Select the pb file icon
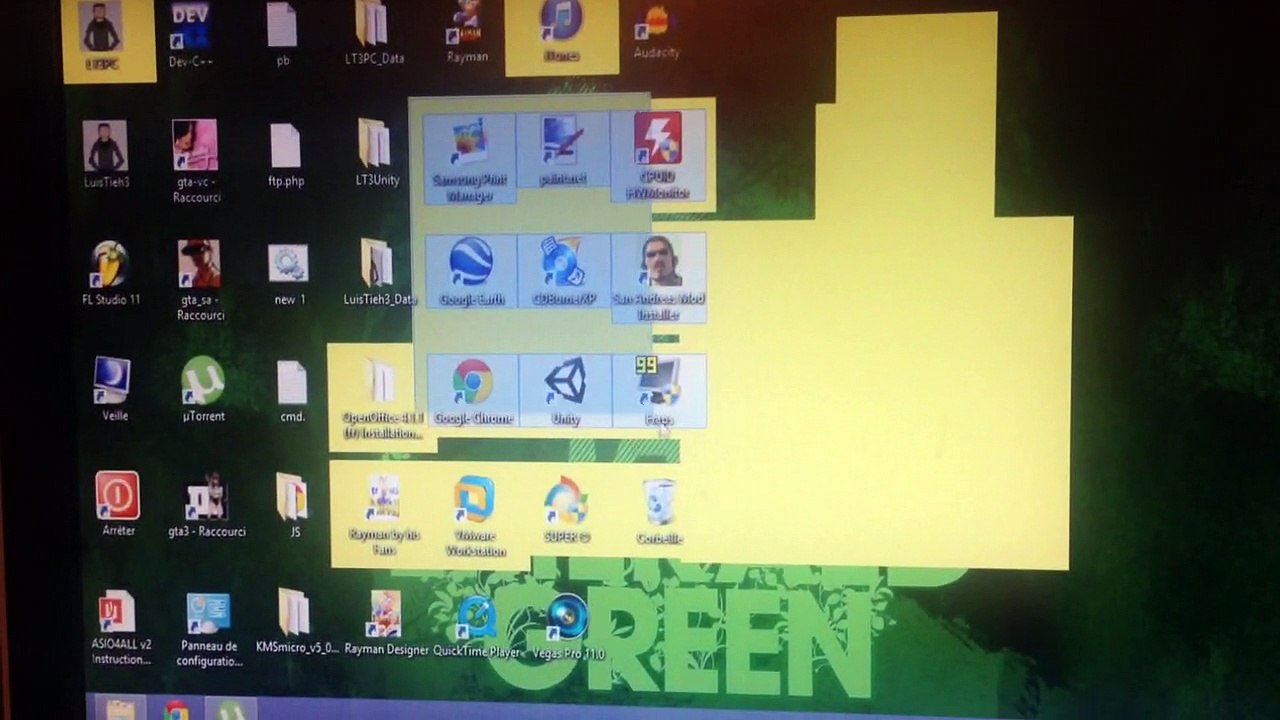Viewport: 1280px width, 720px height. point(283,33)
